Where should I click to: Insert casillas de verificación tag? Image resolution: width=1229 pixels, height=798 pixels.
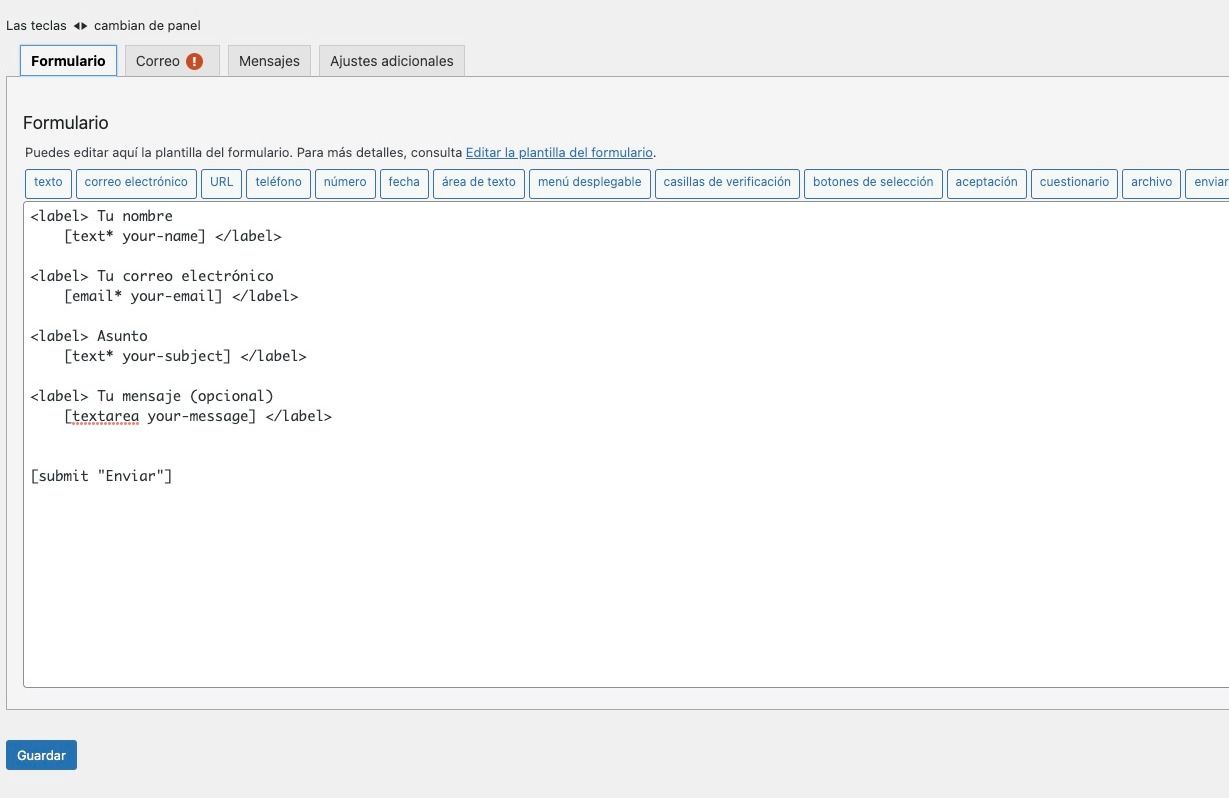click(x=727, y=183)
